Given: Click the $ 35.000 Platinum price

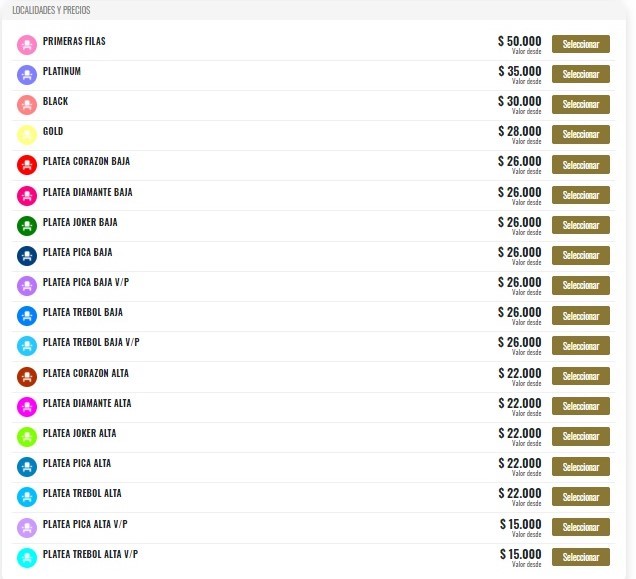Looking at the screenshot, I should [x=520, y=72].
